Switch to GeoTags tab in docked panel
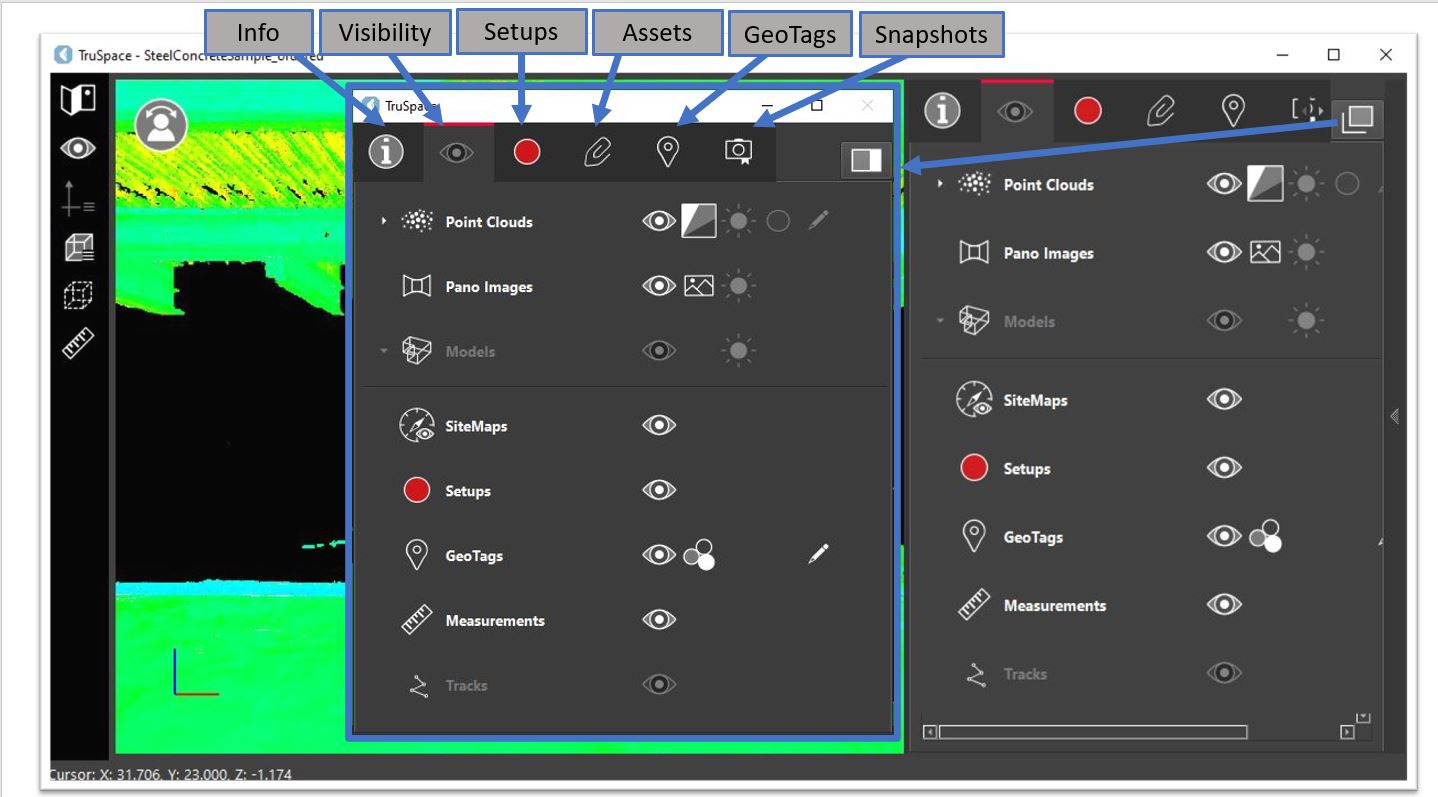The height and width of the screenshot is (797, 1438). coord(1234,110)
